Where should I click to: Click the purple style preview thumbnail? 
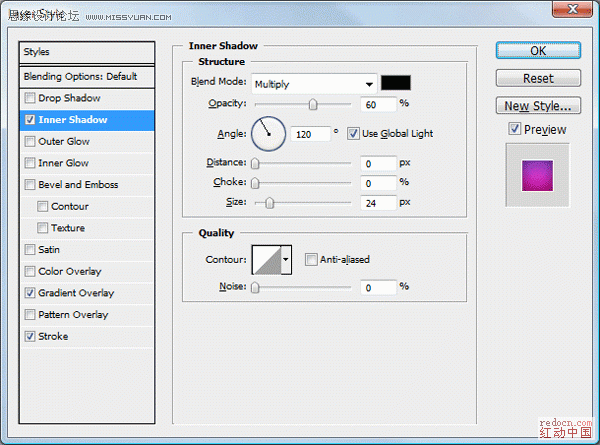[x=538, y=175]
